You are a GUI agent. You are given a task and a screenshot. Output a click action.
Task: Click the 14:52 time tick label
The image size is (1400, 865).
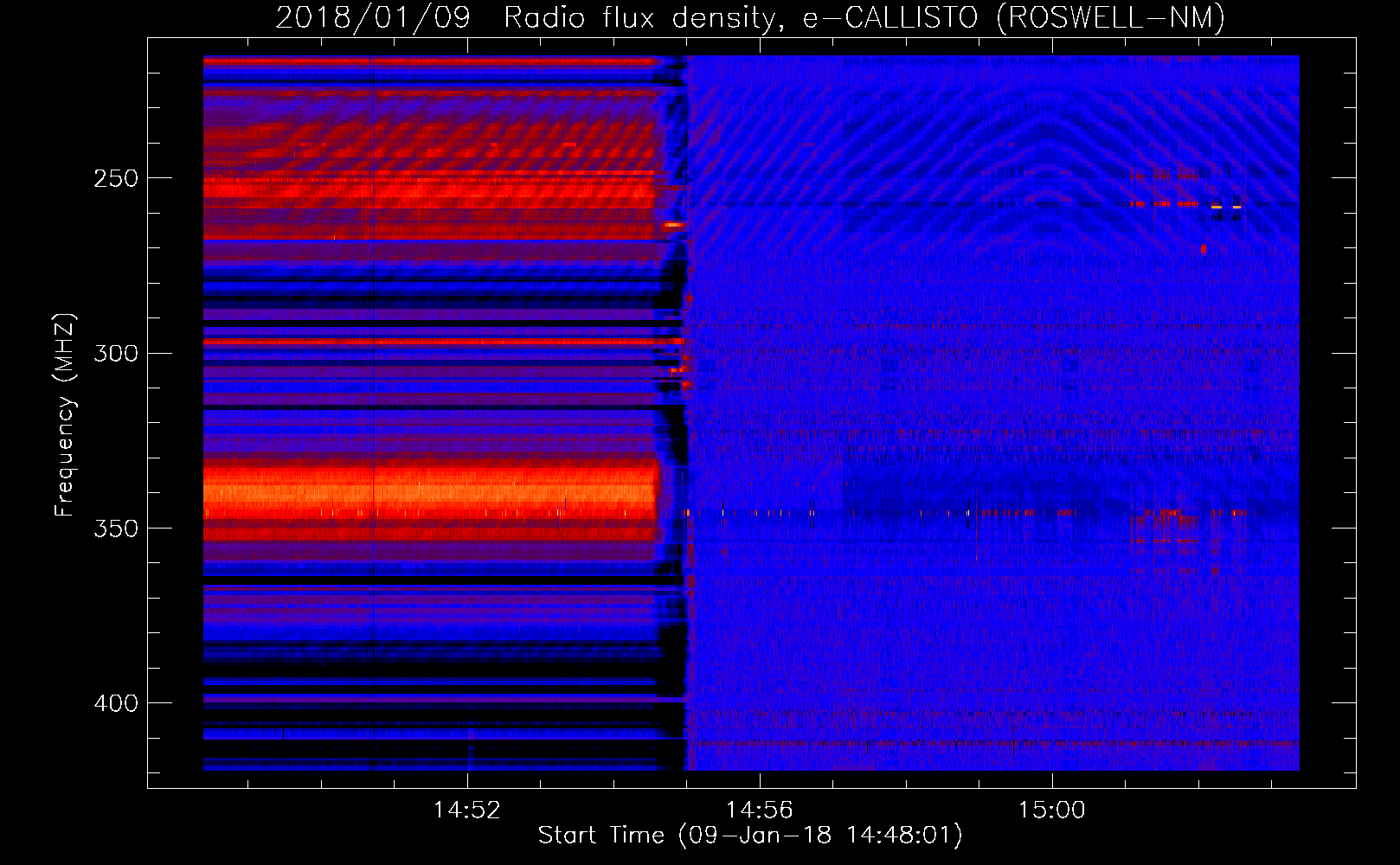[x=467, y=811]
